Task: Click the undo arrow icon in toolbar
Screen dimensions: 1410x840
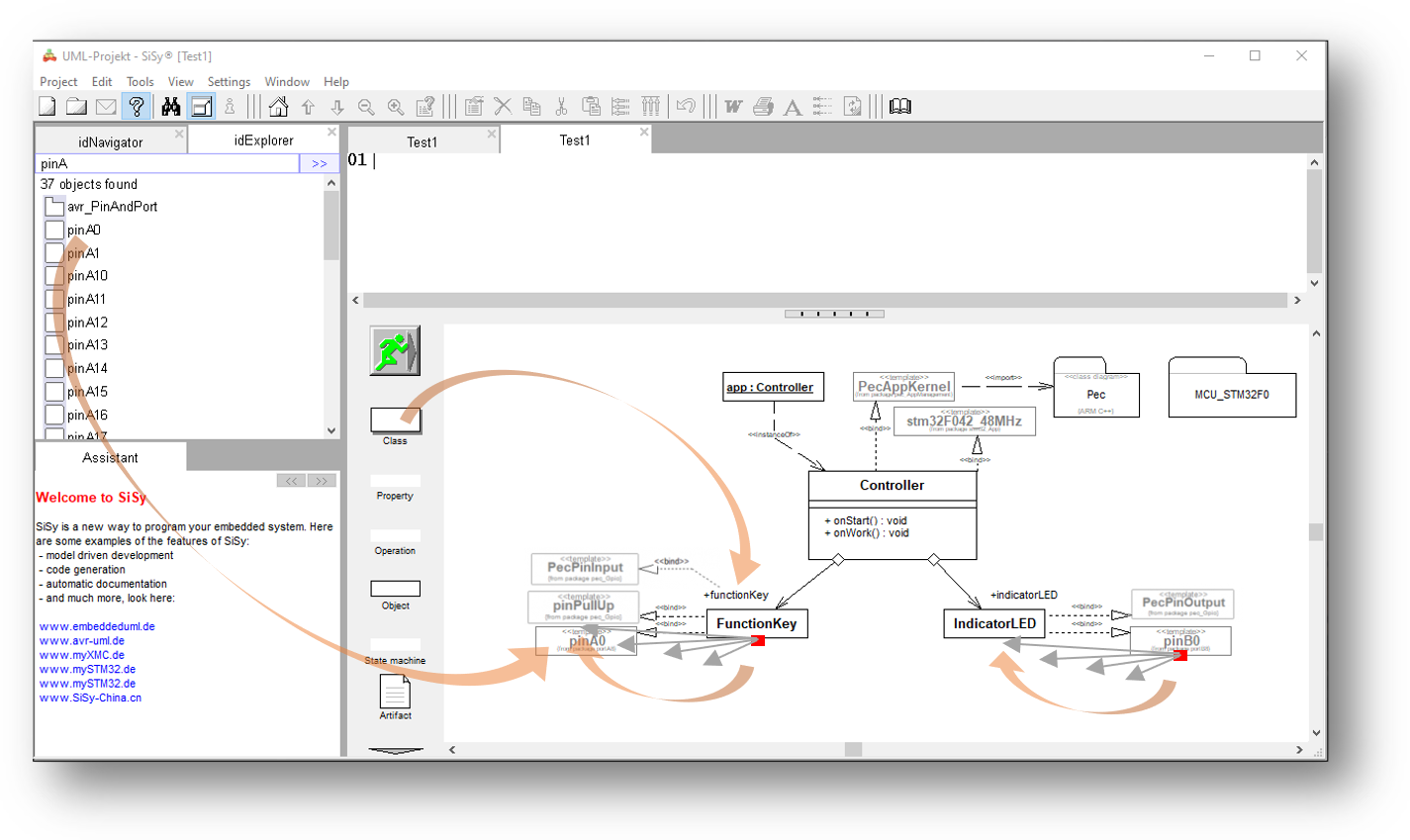Action: pos(685,107)
